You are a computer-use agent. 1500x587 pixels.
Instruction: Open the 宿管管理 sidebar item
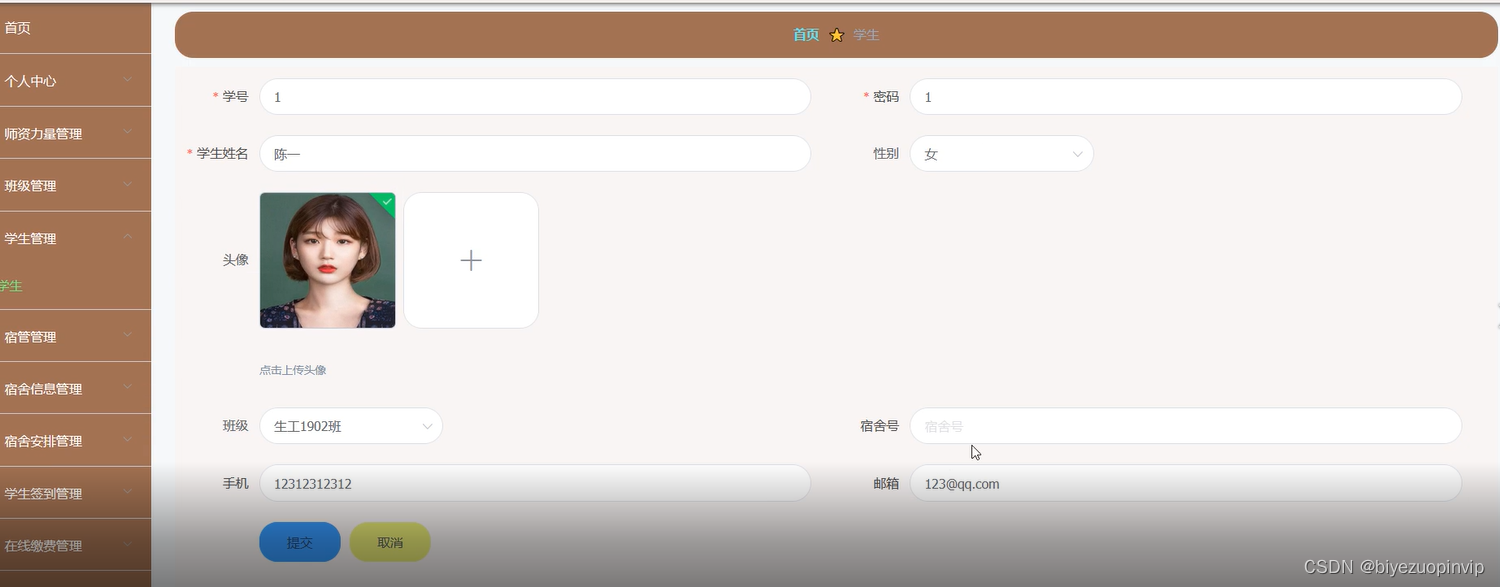pyautogui.click(x=75, y=336)
